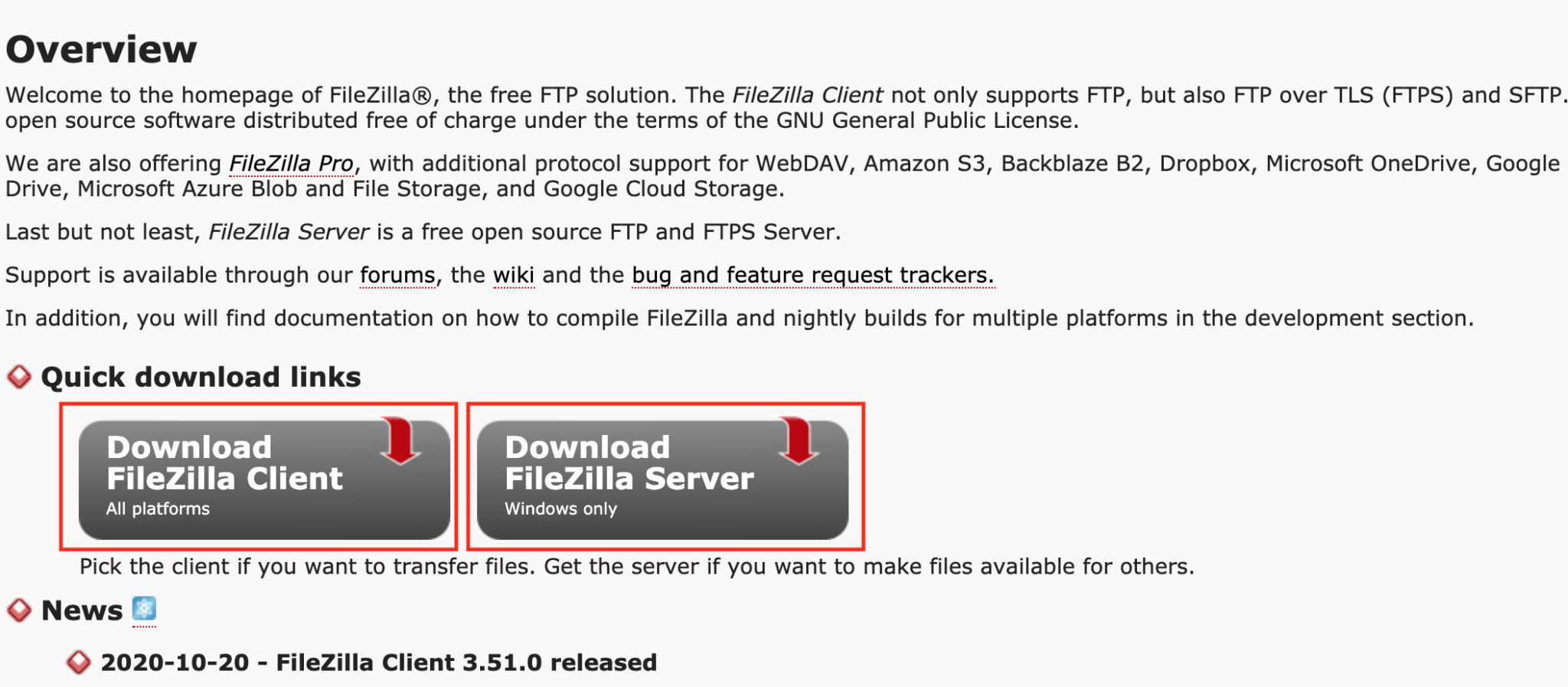Click the italic FileZilla Server text

[289, 232]
